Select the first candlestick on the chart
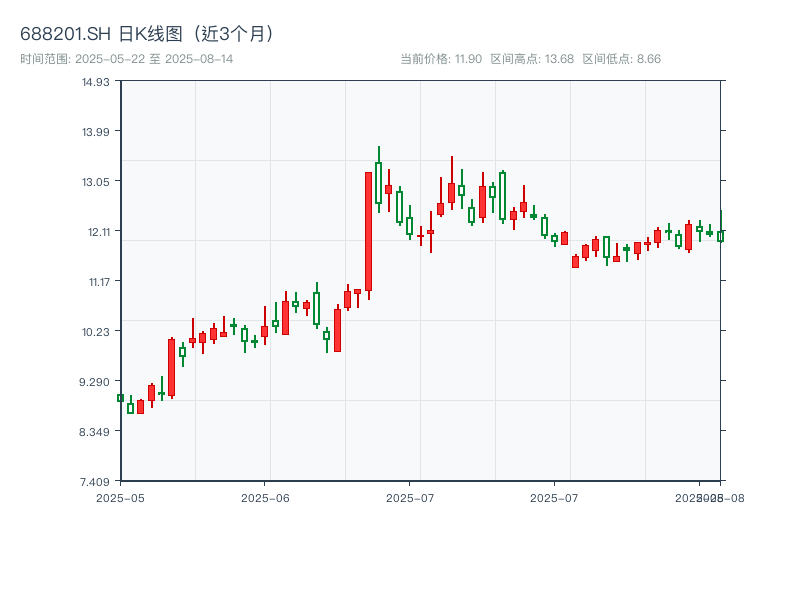The height and width of the screenshot is (600, 800). (120, 398)
